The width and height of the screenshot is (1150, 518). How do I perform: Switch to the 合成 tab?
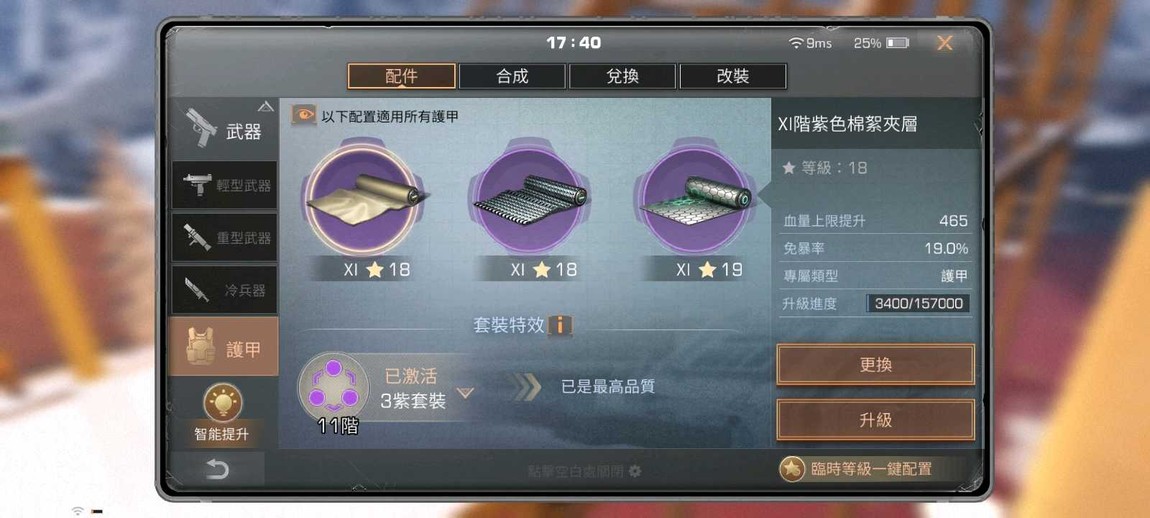(x=512, y=76)
